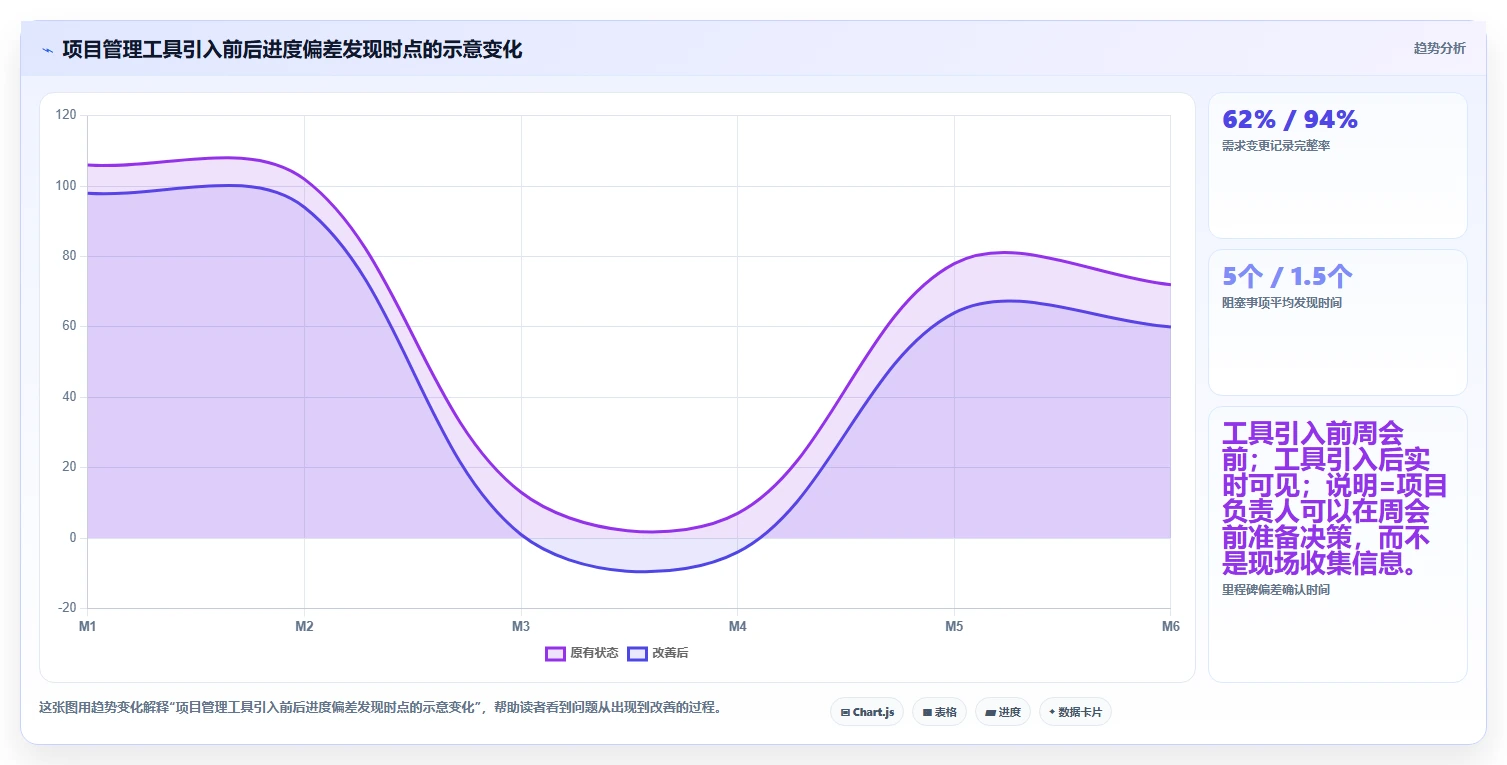Screen dimensions: 1507x765
Task: Click the -20 y-axis value
Action: (67, 608)
